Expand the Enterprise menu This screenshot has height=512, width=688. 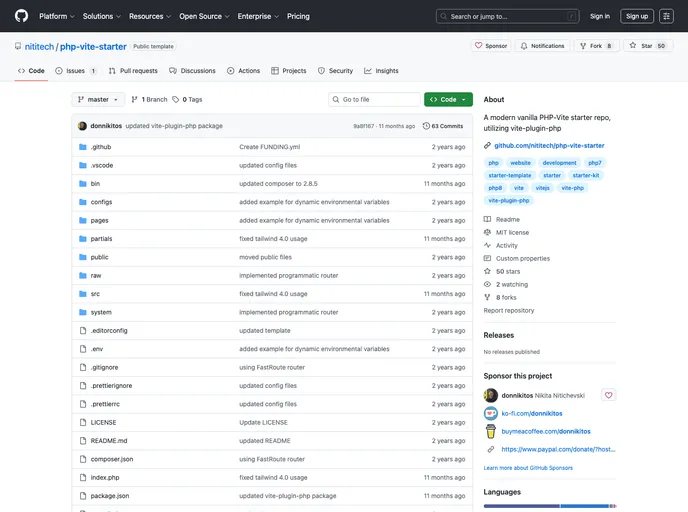coord(258,16)
